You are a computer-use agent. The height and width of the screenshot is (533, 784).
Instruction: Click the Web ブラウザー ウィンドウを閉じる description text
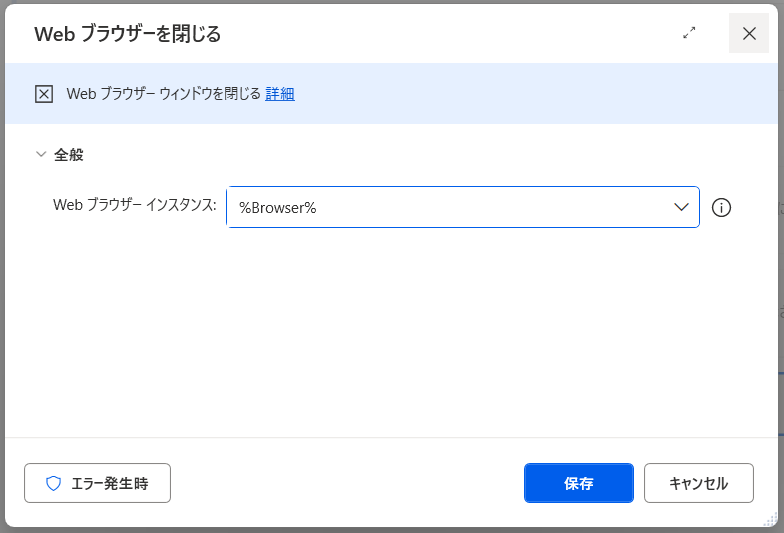[163, 94]
